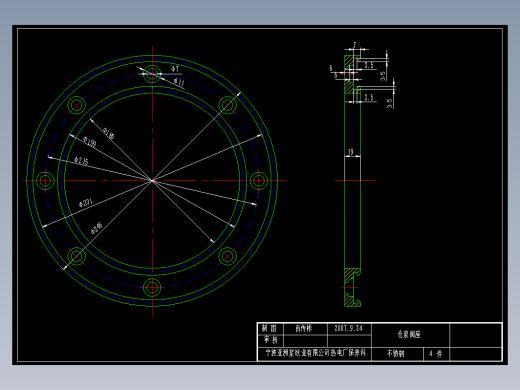Click the company name row in title block
Image resolution: width=520 pixels, height=390 pixels.
(314, 353)
